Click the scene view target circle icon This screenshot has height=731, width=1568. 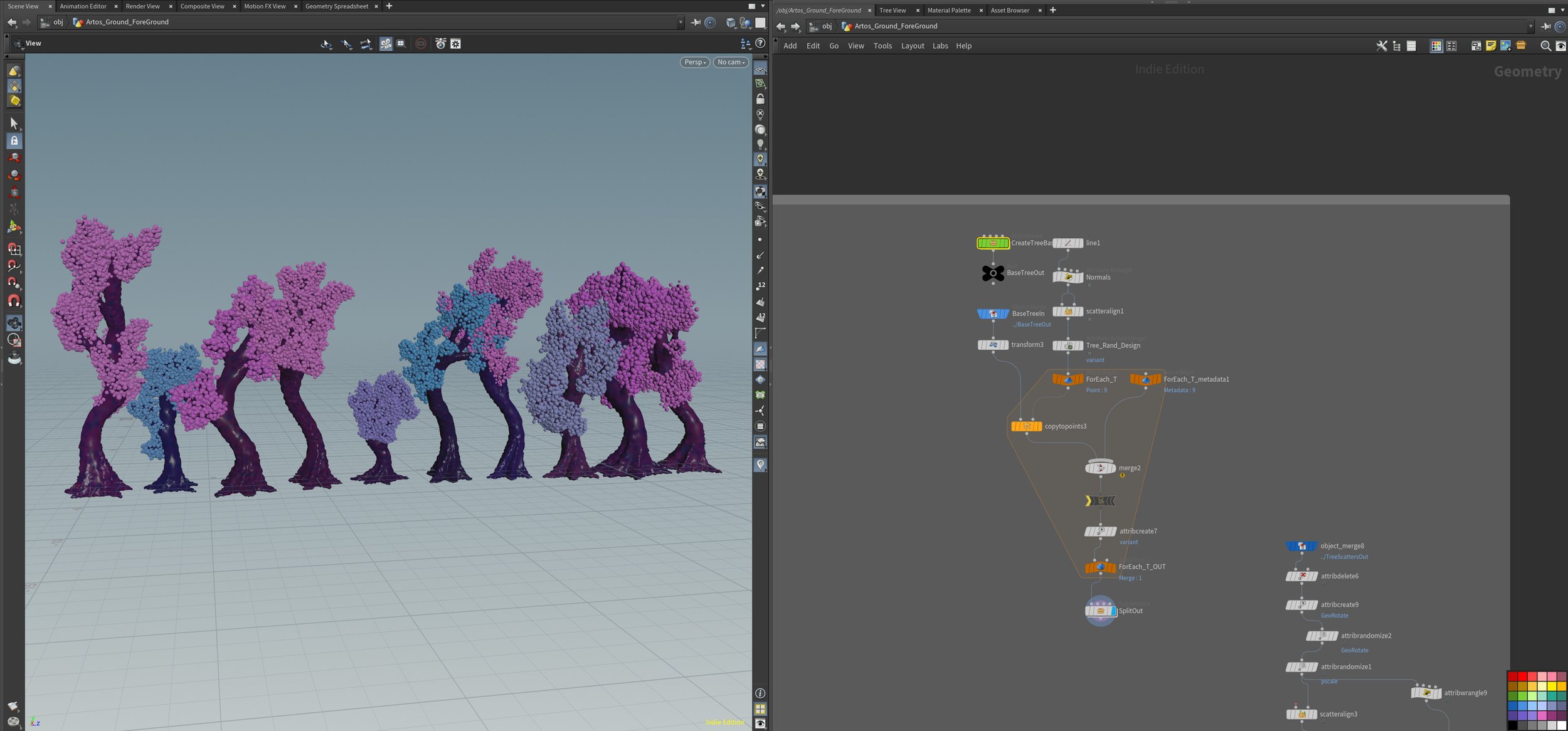click(x=710, y=23)
